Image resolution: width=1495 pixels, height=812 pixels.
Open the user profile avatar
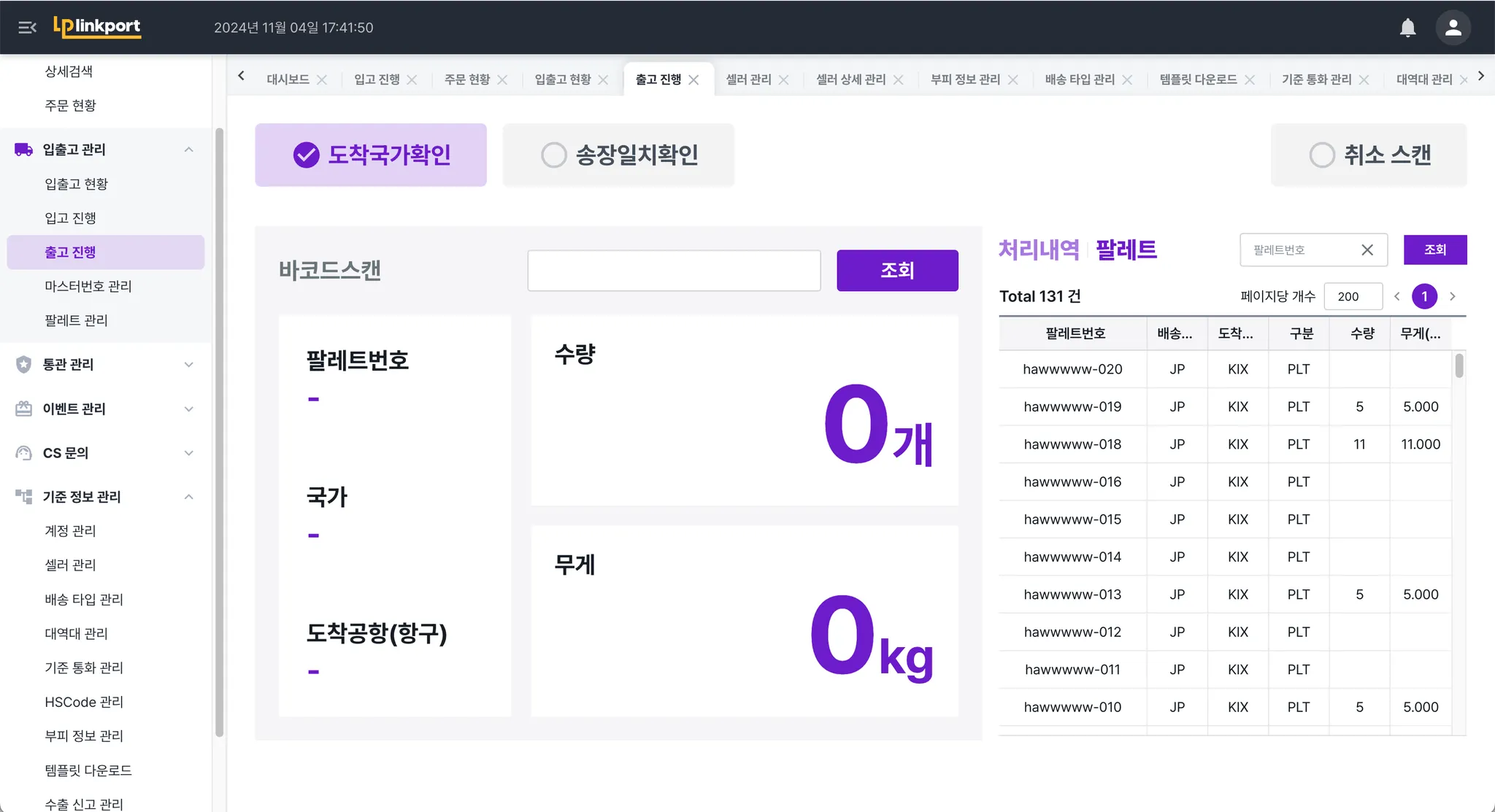coord(1453,28)
